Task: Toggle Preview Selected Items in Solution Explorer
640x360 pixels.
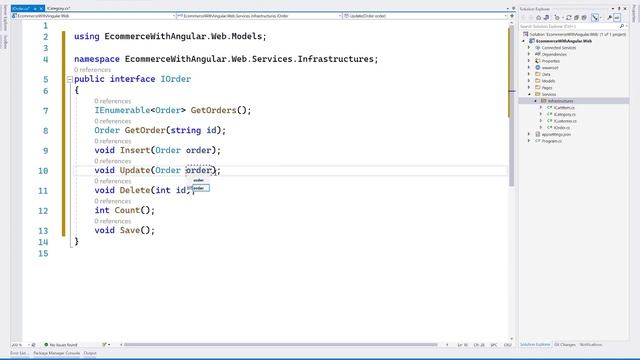Action: coord(617,18)
